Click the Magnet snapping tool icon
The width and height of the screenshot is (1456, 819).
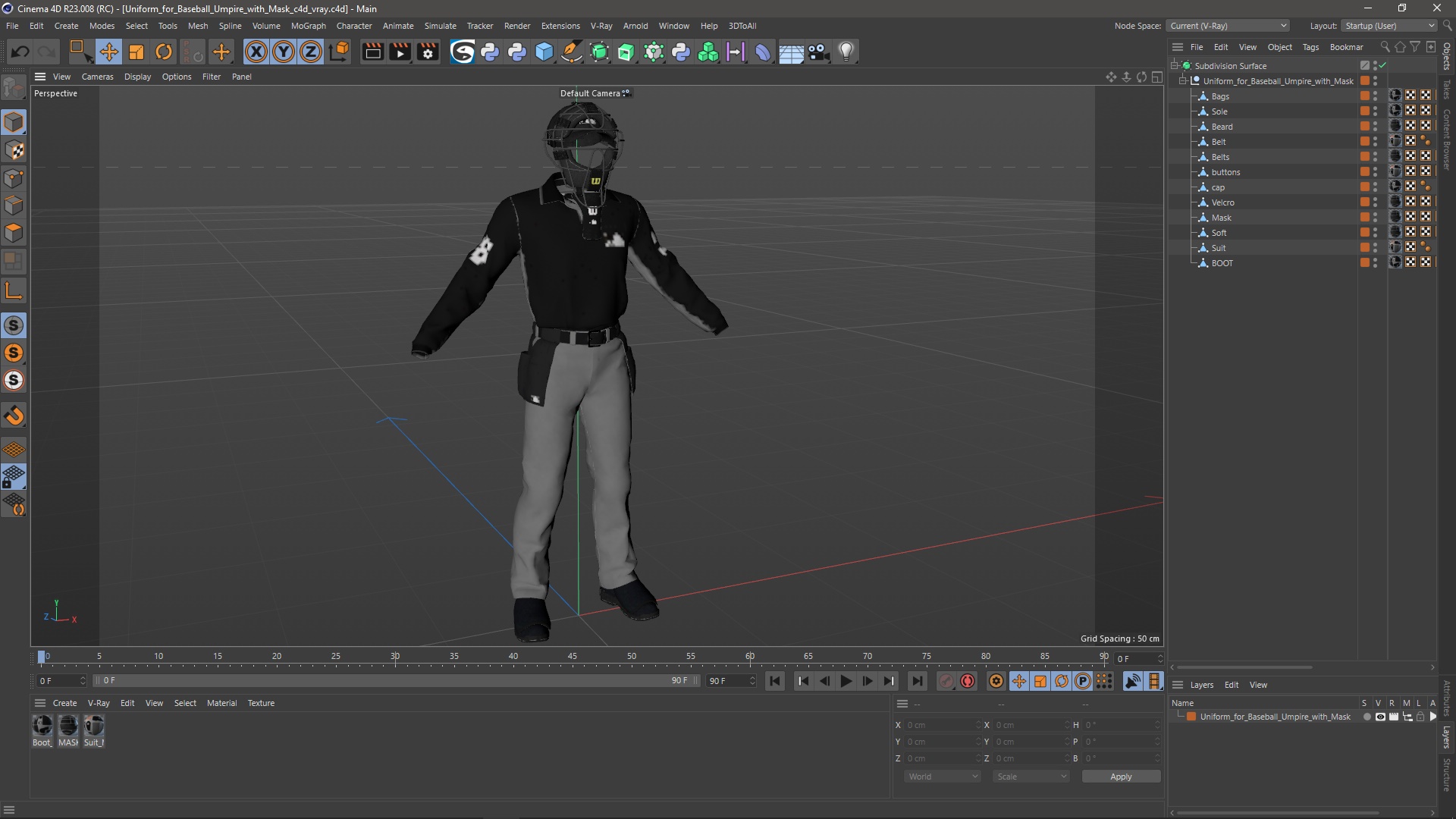click(14, 416)
